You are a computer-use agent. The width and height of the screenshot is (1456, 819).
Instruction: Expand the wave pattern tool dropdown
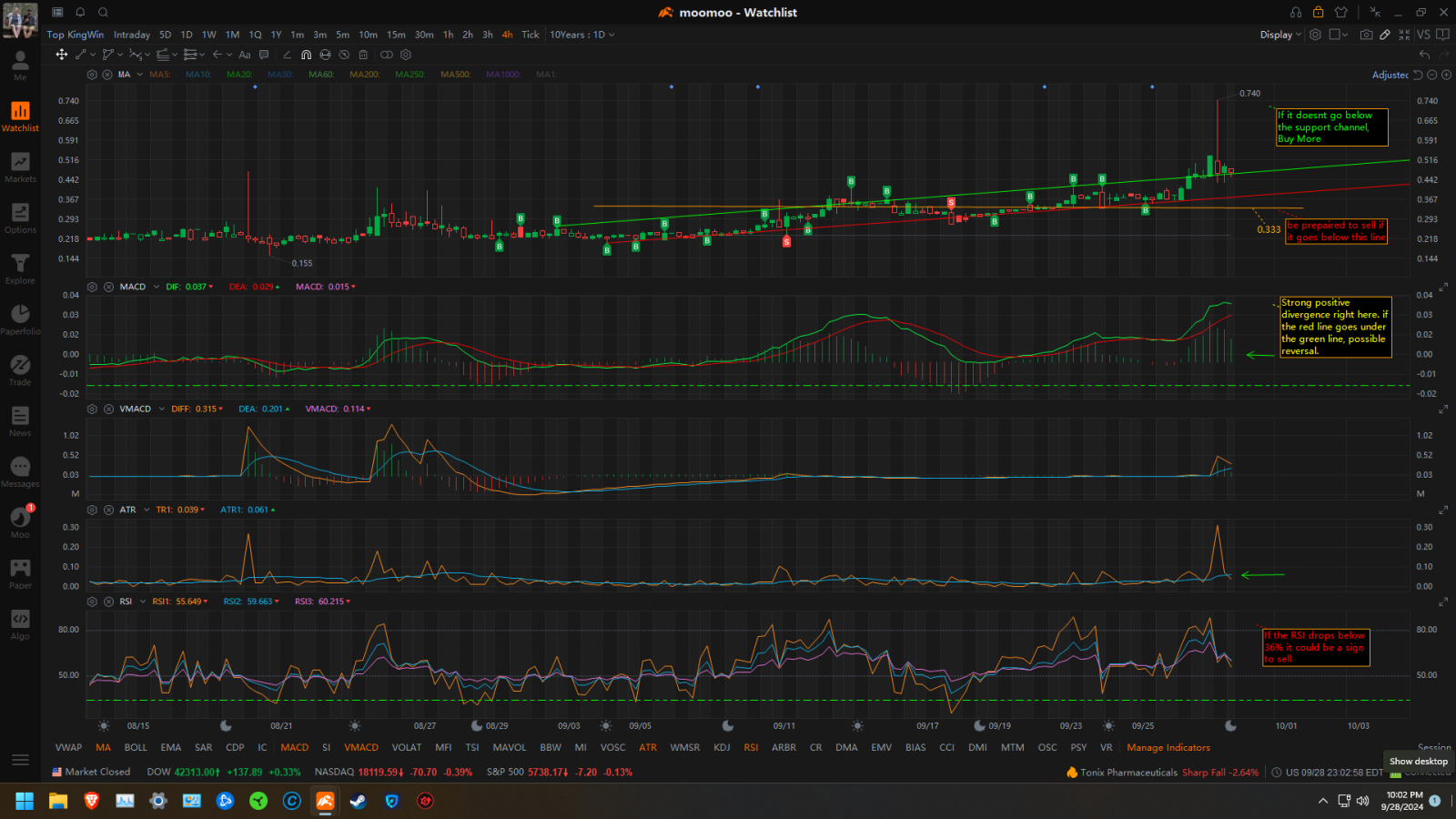pos(147,55)
